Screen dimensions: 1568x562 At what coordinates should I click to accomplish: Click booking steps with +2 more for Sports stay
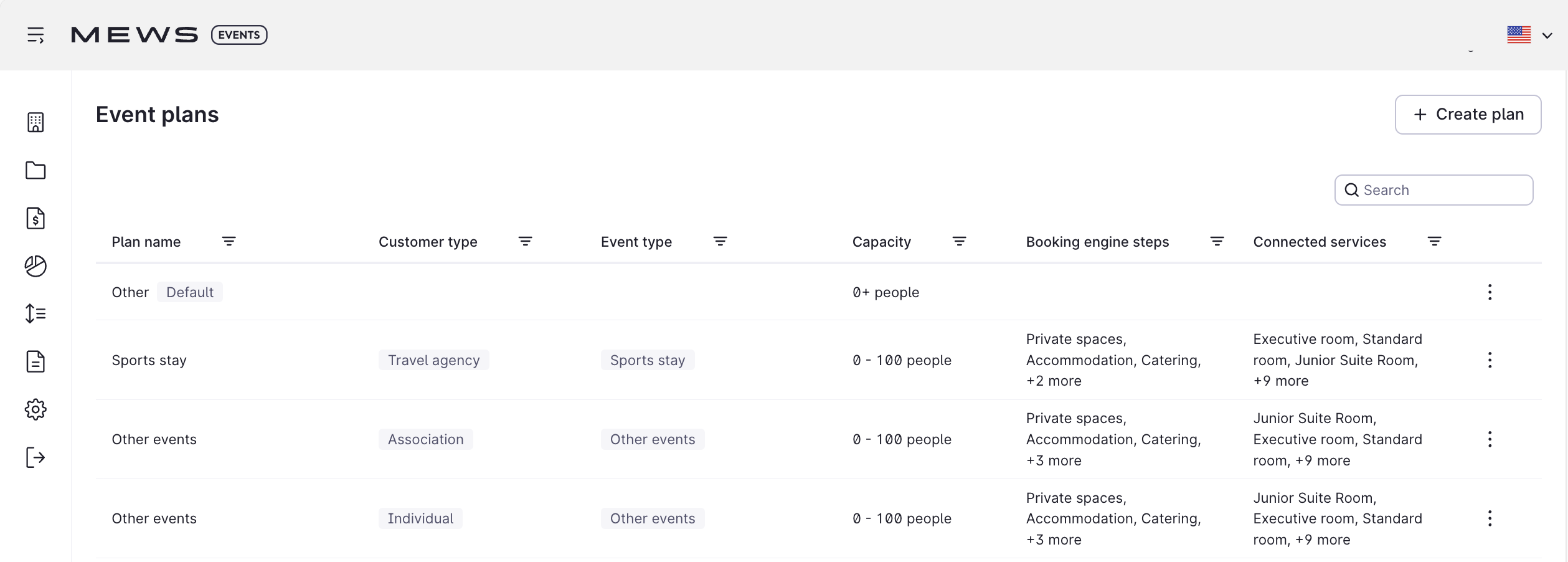pos(1113,360)
